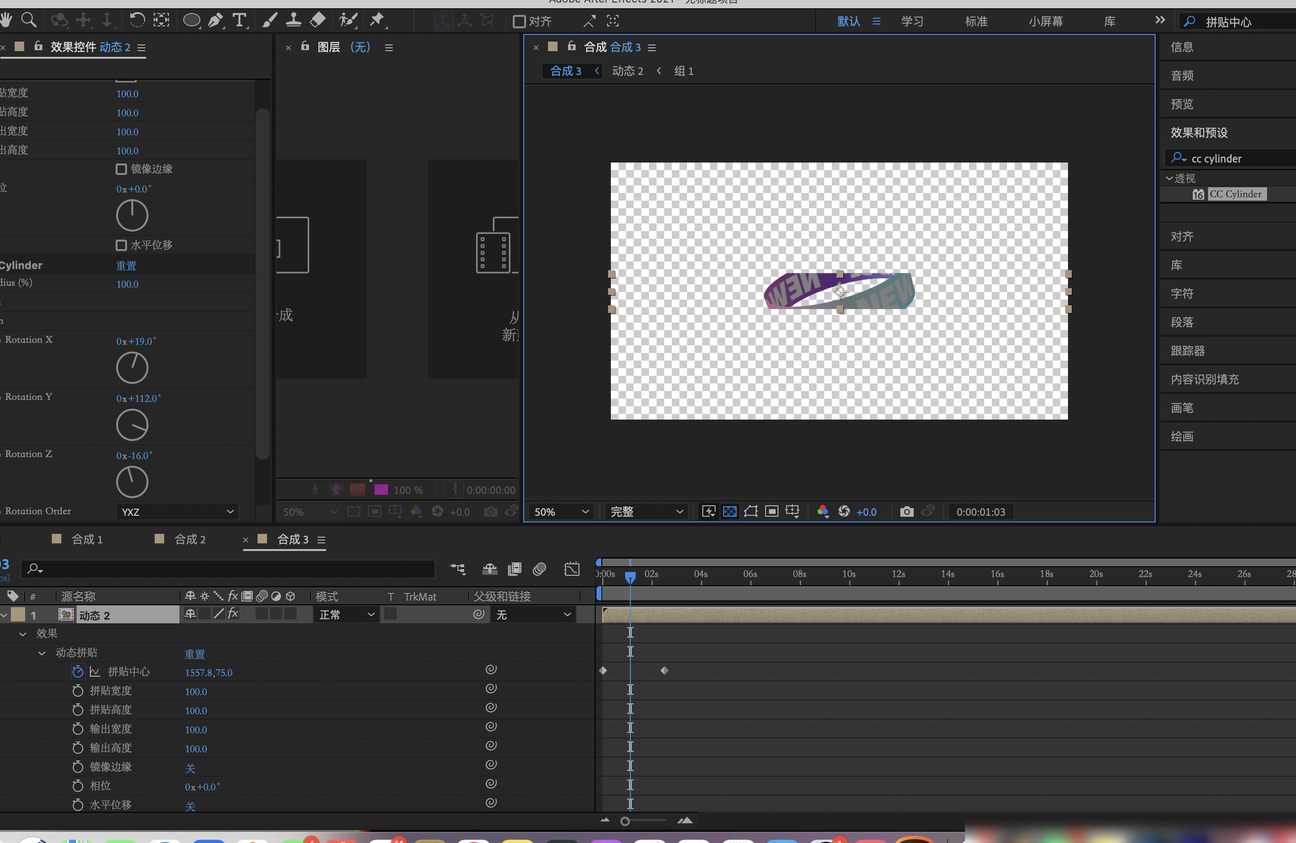Select the Pen tool
The width and height of the screenshot is (1296, 843).
click(215, 20)
